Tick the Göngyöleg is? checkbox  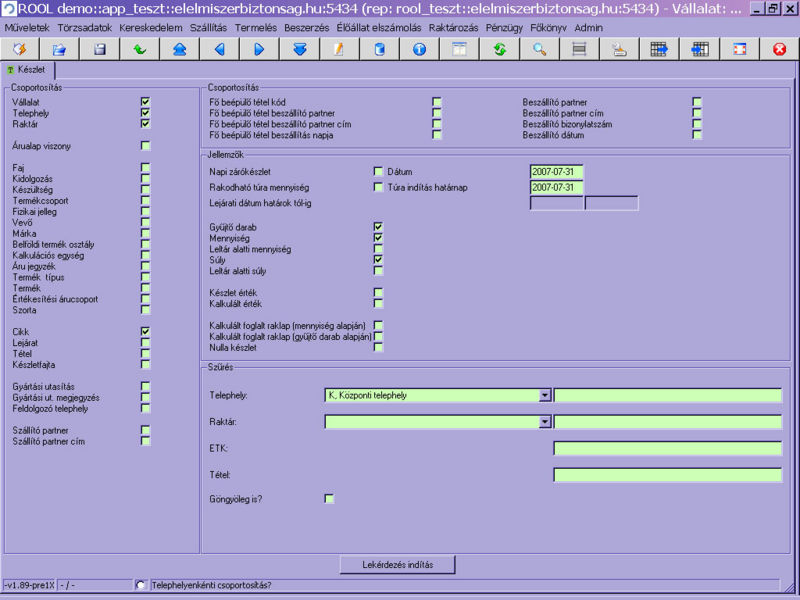[329, 498]
